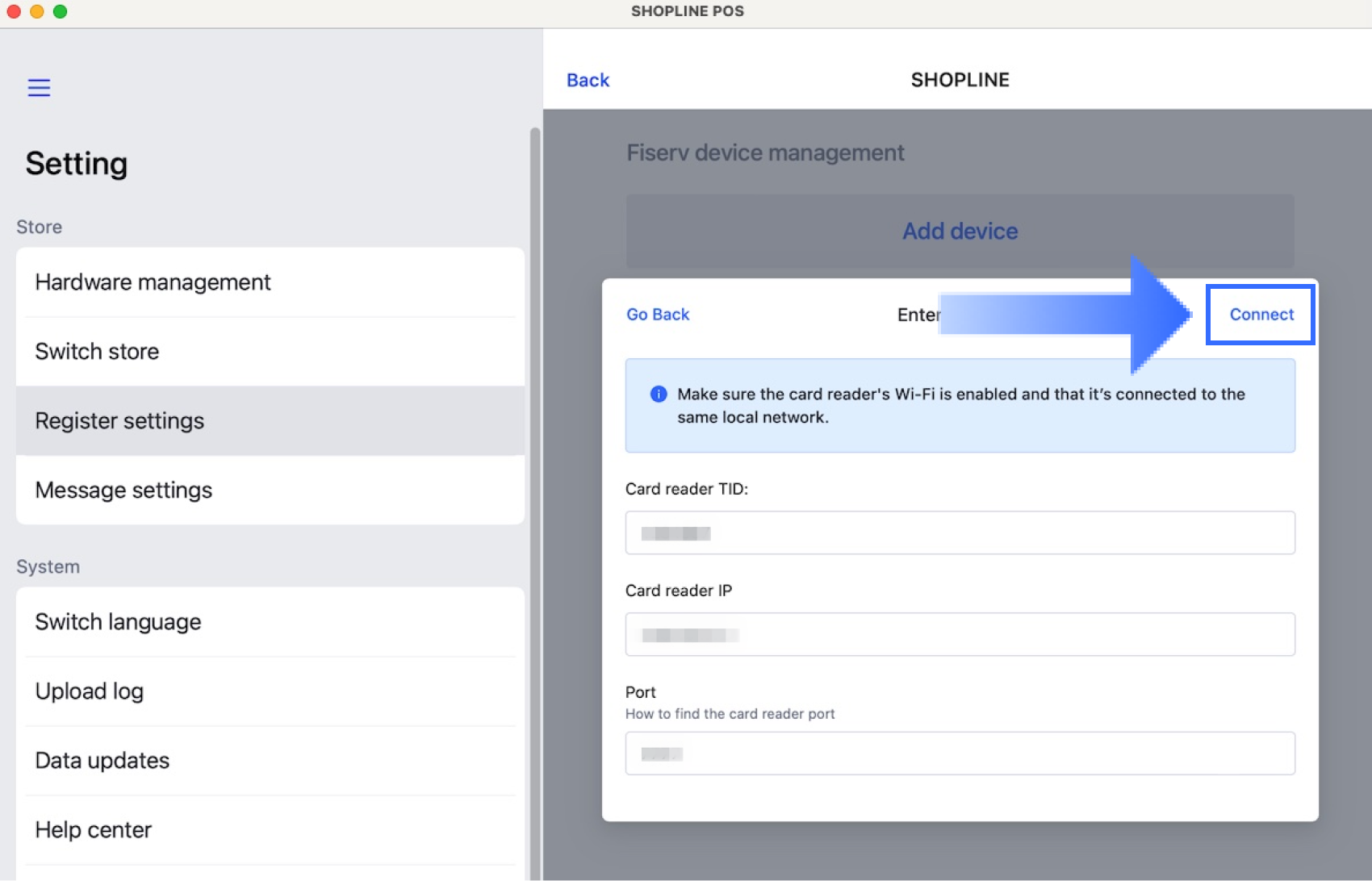
Task: Open 'How to find the card reader port' link
Action: [730, 714]
